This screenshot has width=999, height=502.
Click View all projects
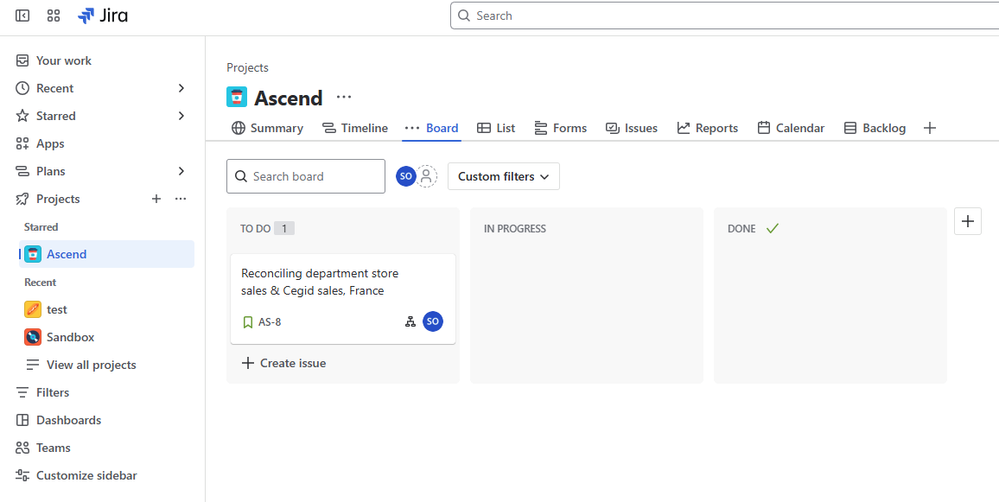(91, 365)
